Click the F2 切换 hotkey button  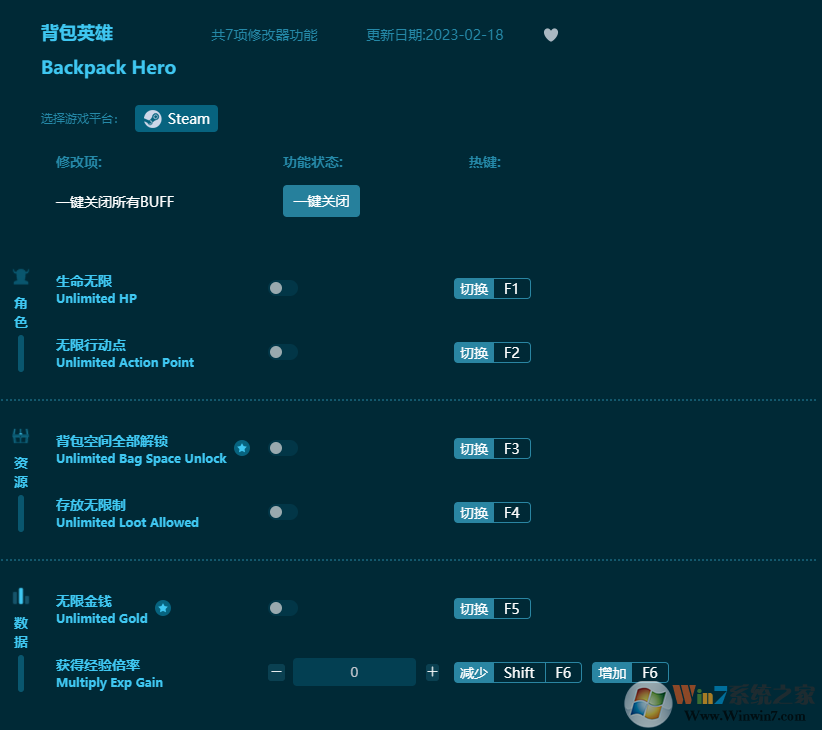tap(492, 352)
